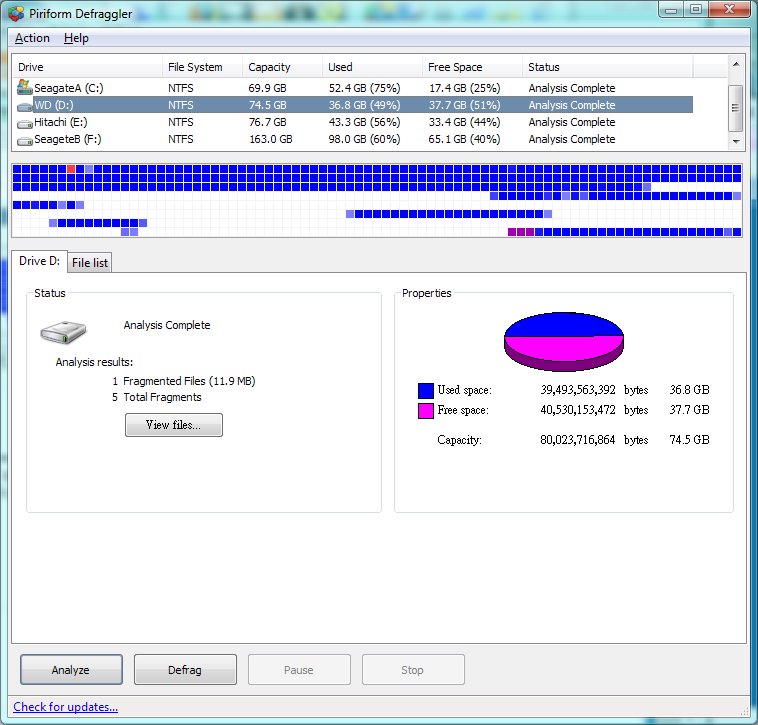The width and height of the screenshot is (758, 725).
Task: Select the SeageteB (F:) drive name
Action: 68,139
